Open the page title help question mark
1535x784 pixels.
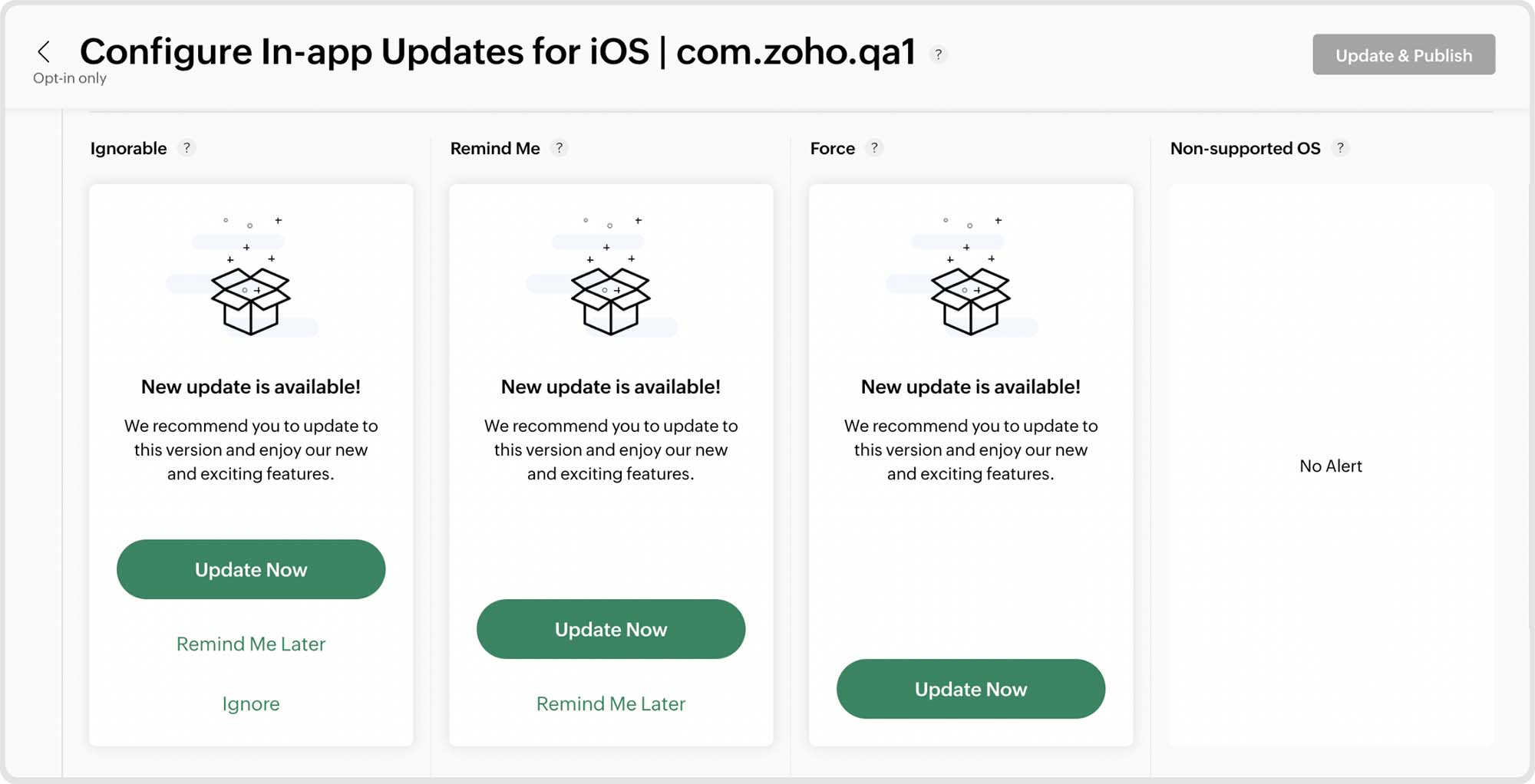tap(937, 54)
